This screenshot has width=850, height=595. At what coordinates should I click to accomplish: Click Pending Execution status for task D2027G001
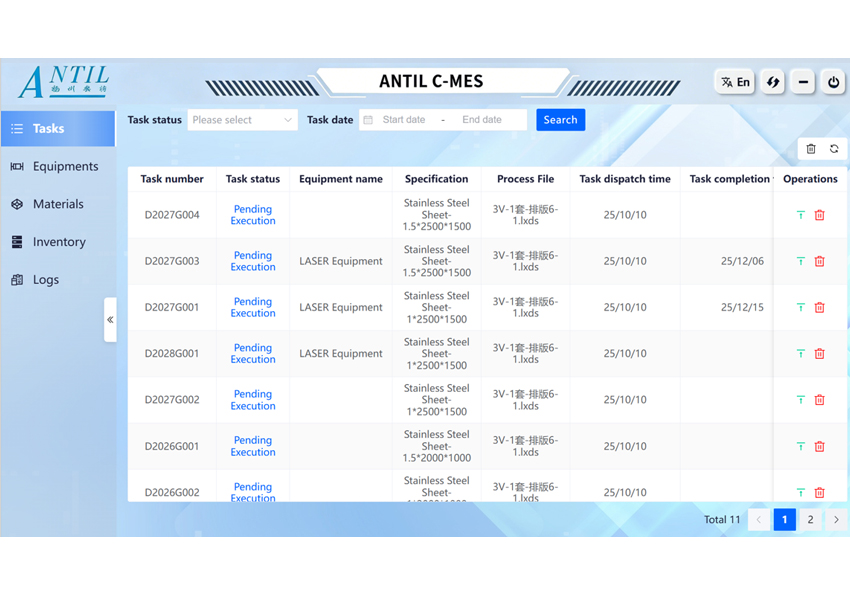point(253,307)
